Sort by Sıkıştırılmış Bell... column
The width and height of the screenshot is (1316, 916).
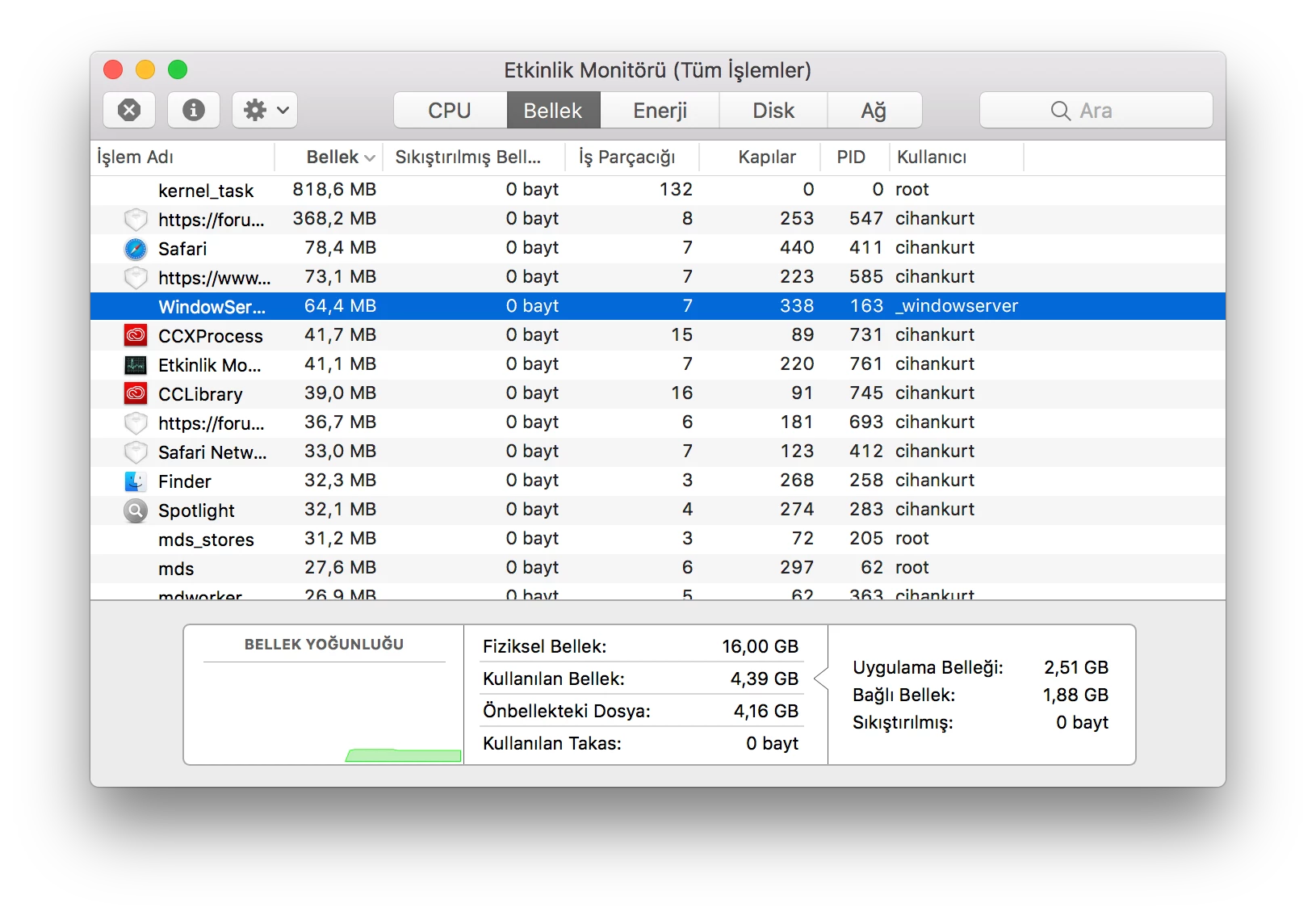click(474, 157)
